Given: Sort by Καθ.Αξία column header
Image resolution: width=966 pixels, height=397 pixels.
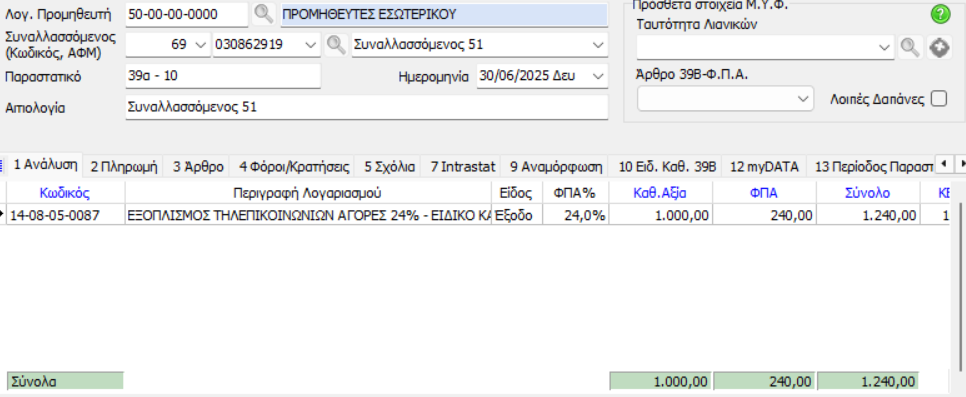Looking at the screenshot, I should coord(660,193).
